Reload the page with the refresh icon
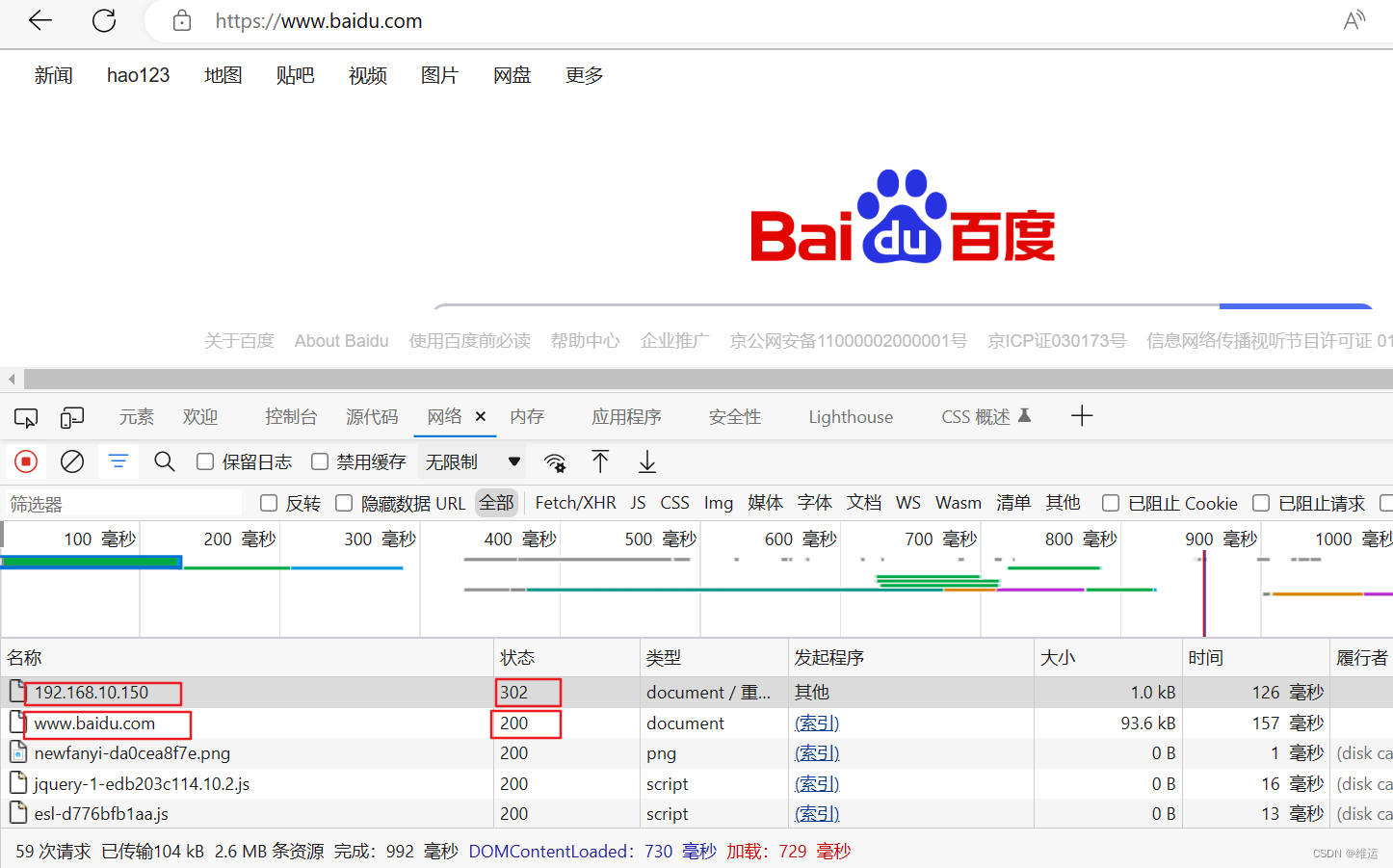Screen dimensions: 1393x868 tap(104, 20)
